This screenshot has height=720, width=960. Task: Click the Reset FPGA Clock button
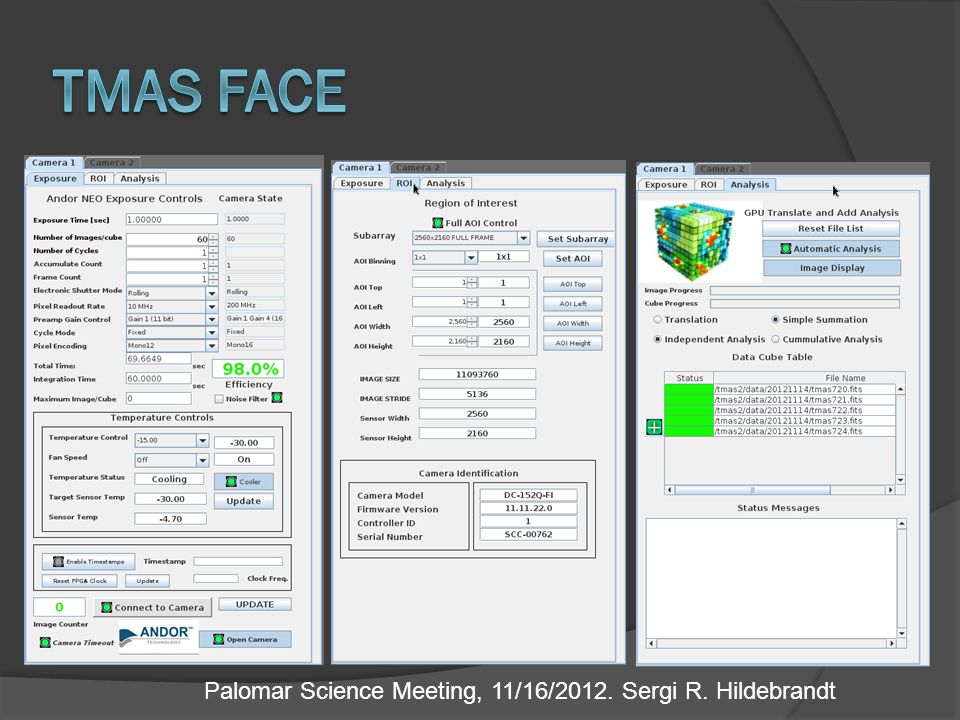coord(80,580)
